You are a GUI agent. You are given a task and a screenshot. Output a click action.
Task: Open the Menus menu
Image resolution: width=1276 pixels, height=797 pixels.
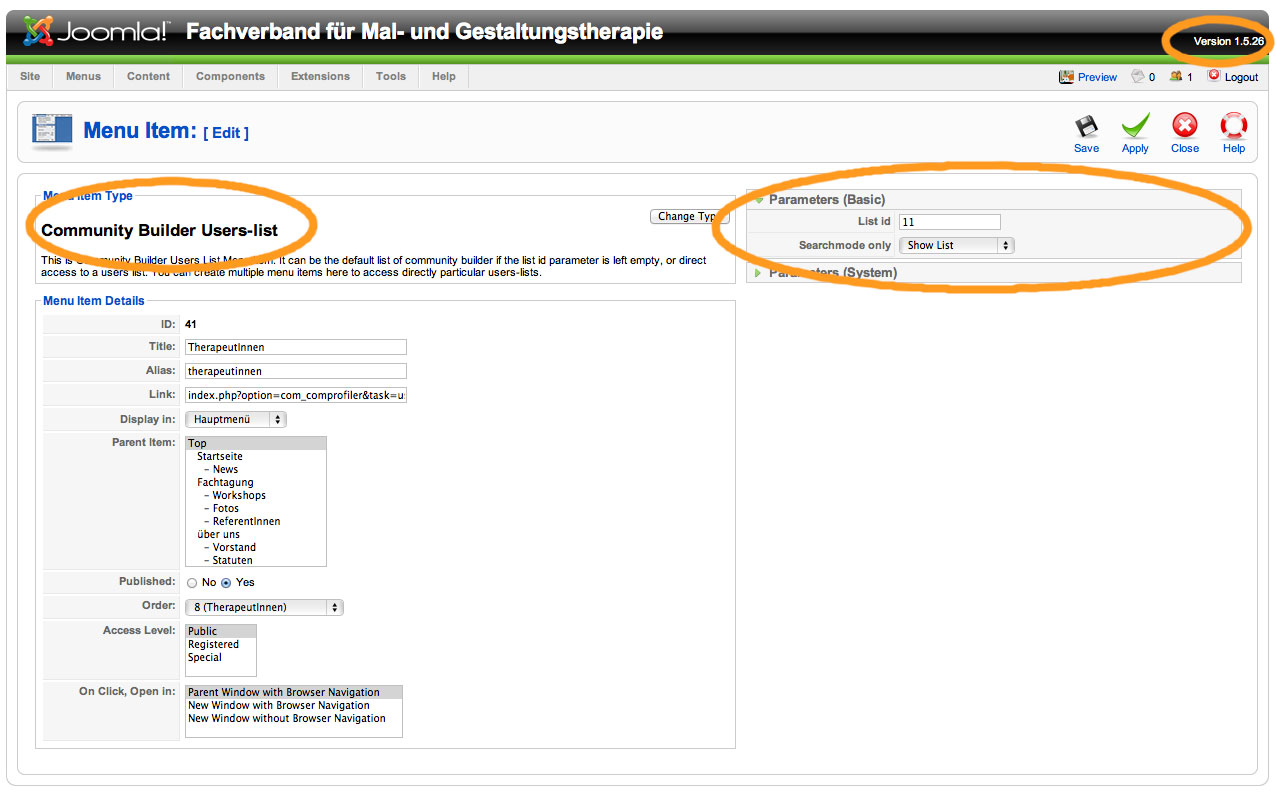(83, 76)
